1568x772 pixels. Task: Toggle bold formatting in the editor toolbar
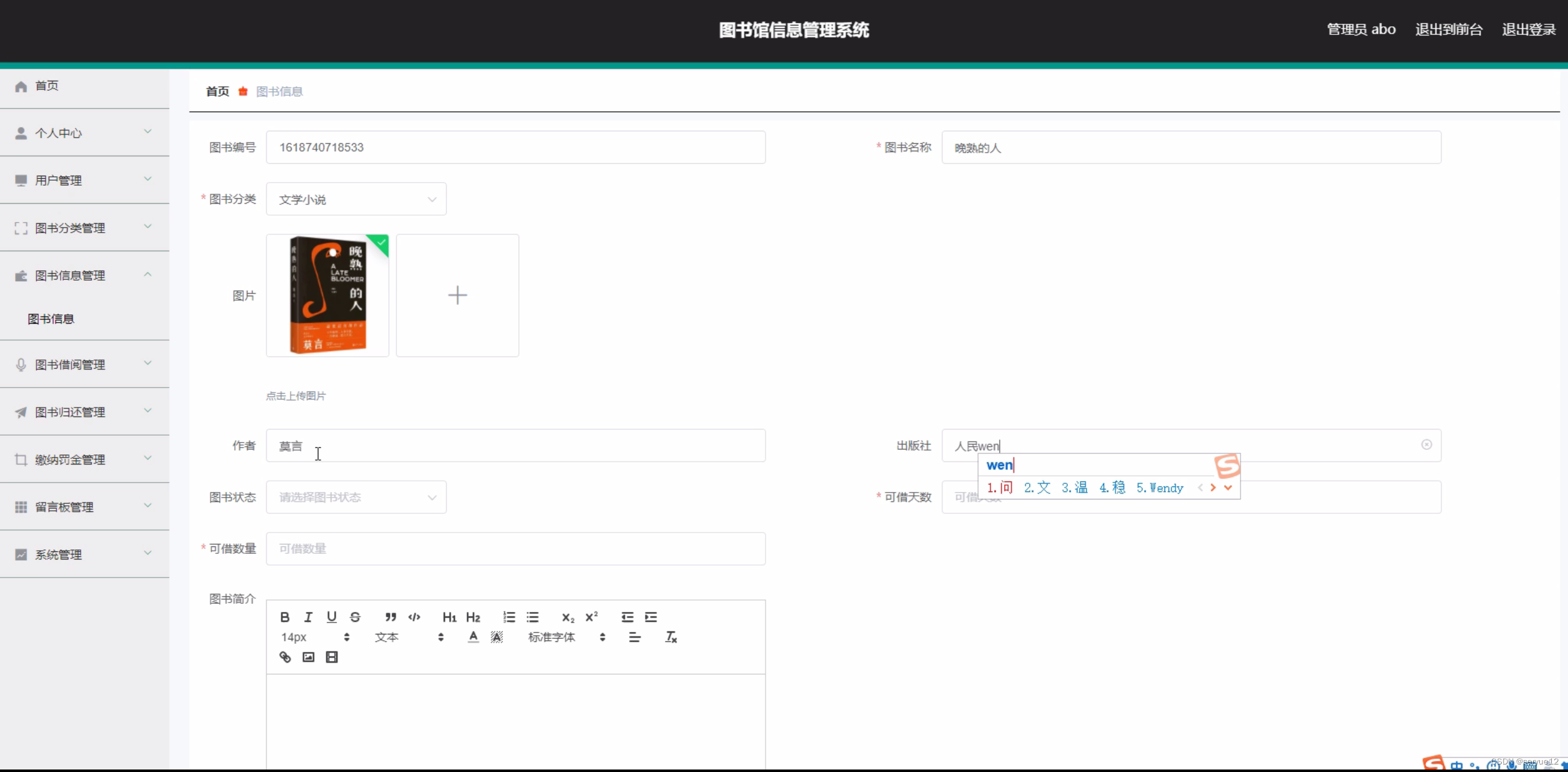click(x=285, y=617)
